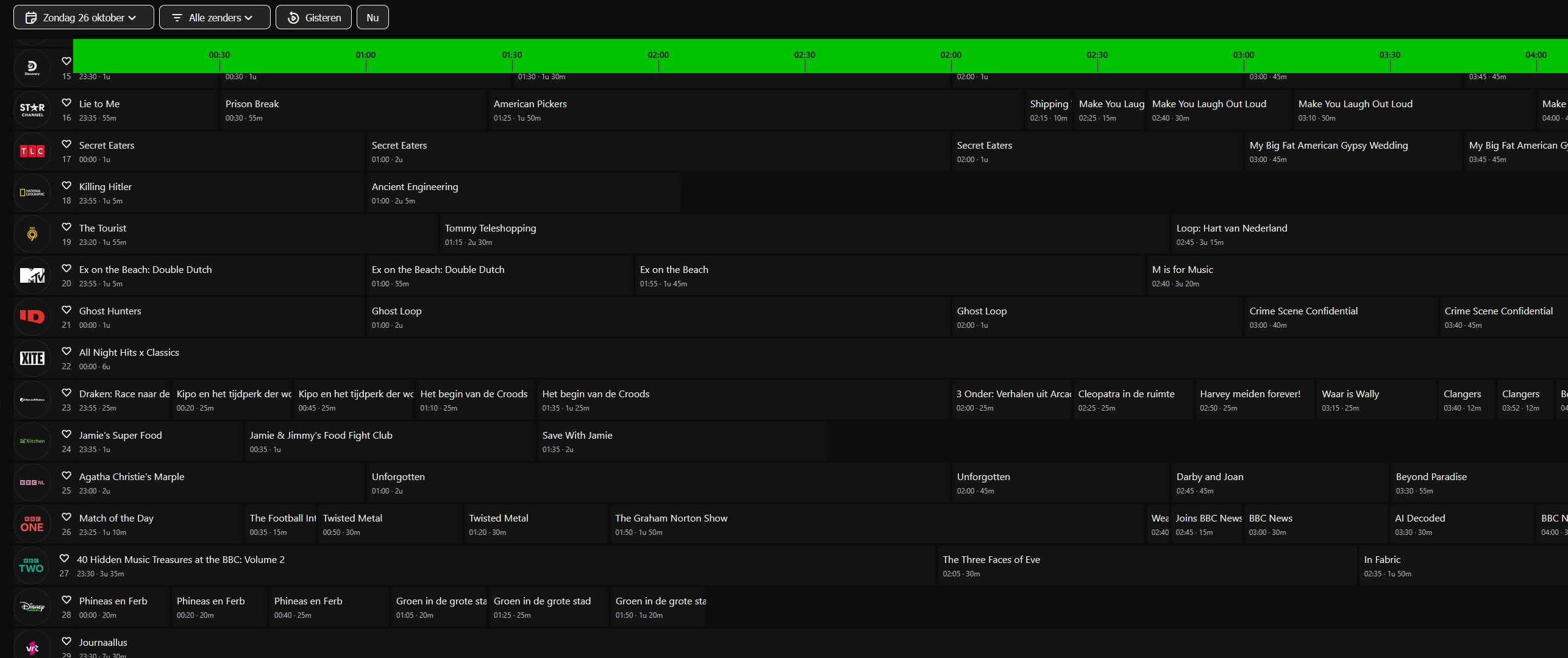Open the Zondag 26 oktober date dropdown
This screenshot has height=658, width=1568.
[x=84, y=18]
